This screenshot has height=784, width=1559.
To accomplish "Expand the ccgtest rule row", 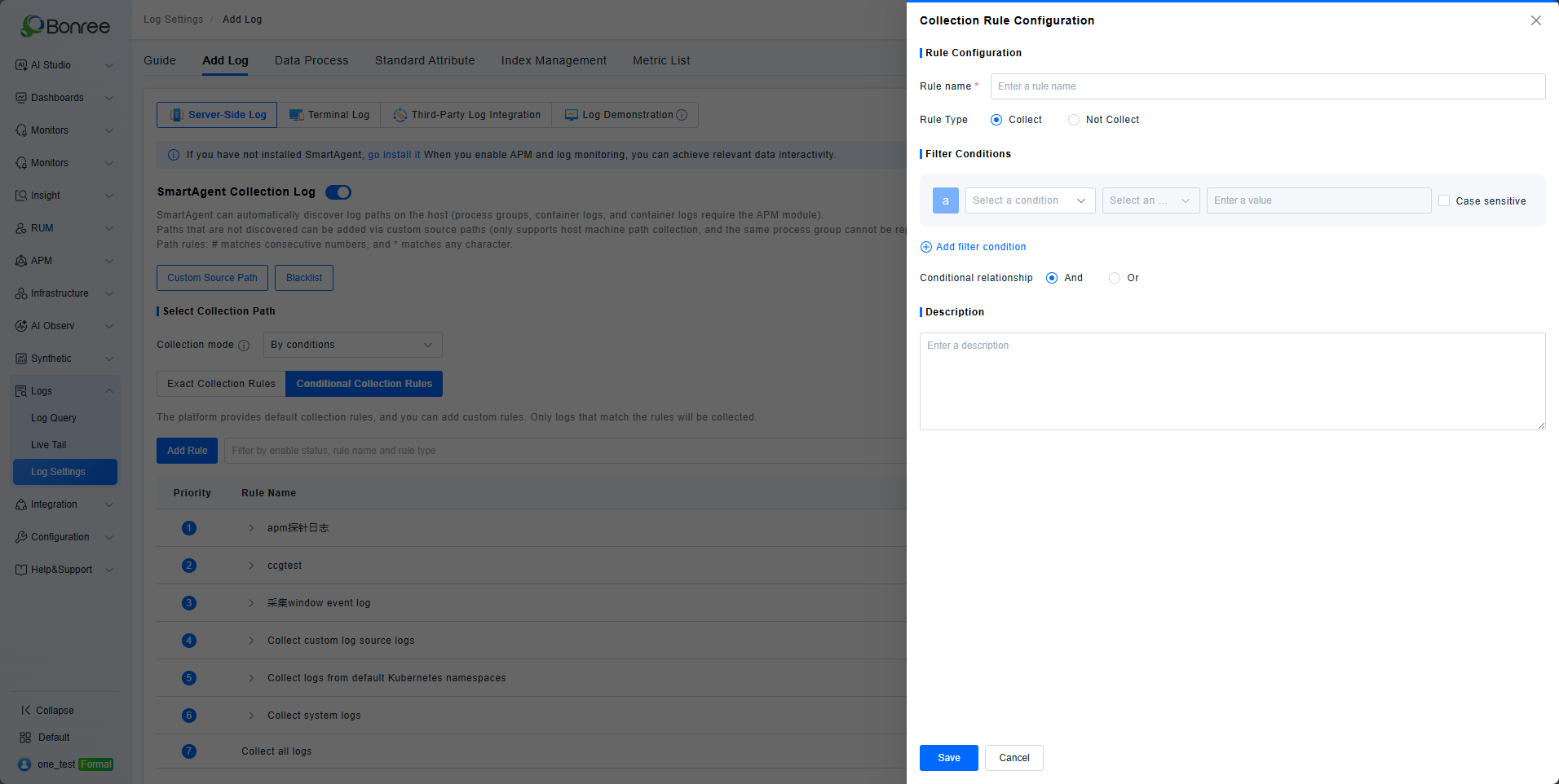I will [x=251, y=566].
